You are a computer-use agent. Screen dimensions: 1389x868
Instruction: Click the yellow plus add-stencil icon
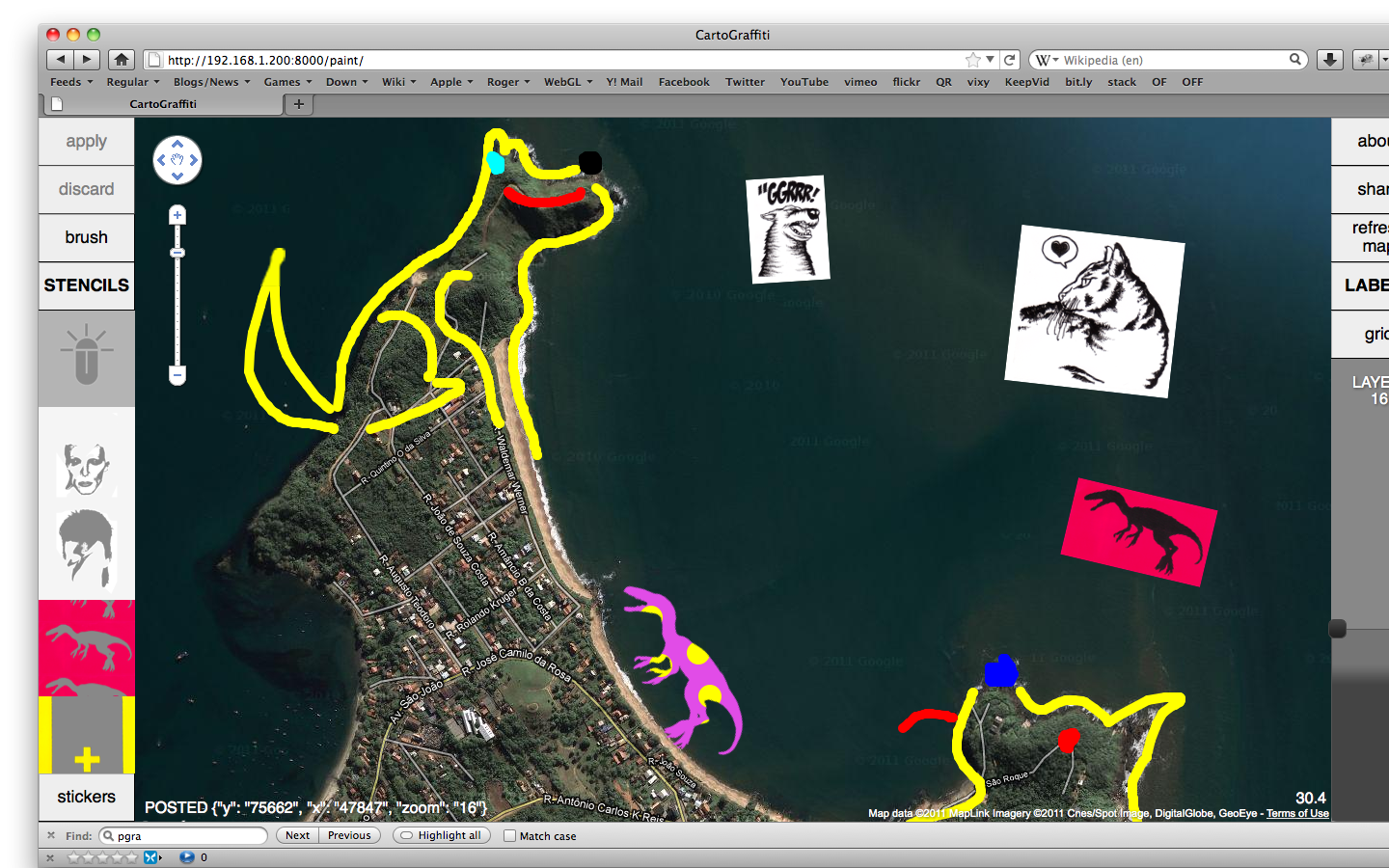click(87, 759)
